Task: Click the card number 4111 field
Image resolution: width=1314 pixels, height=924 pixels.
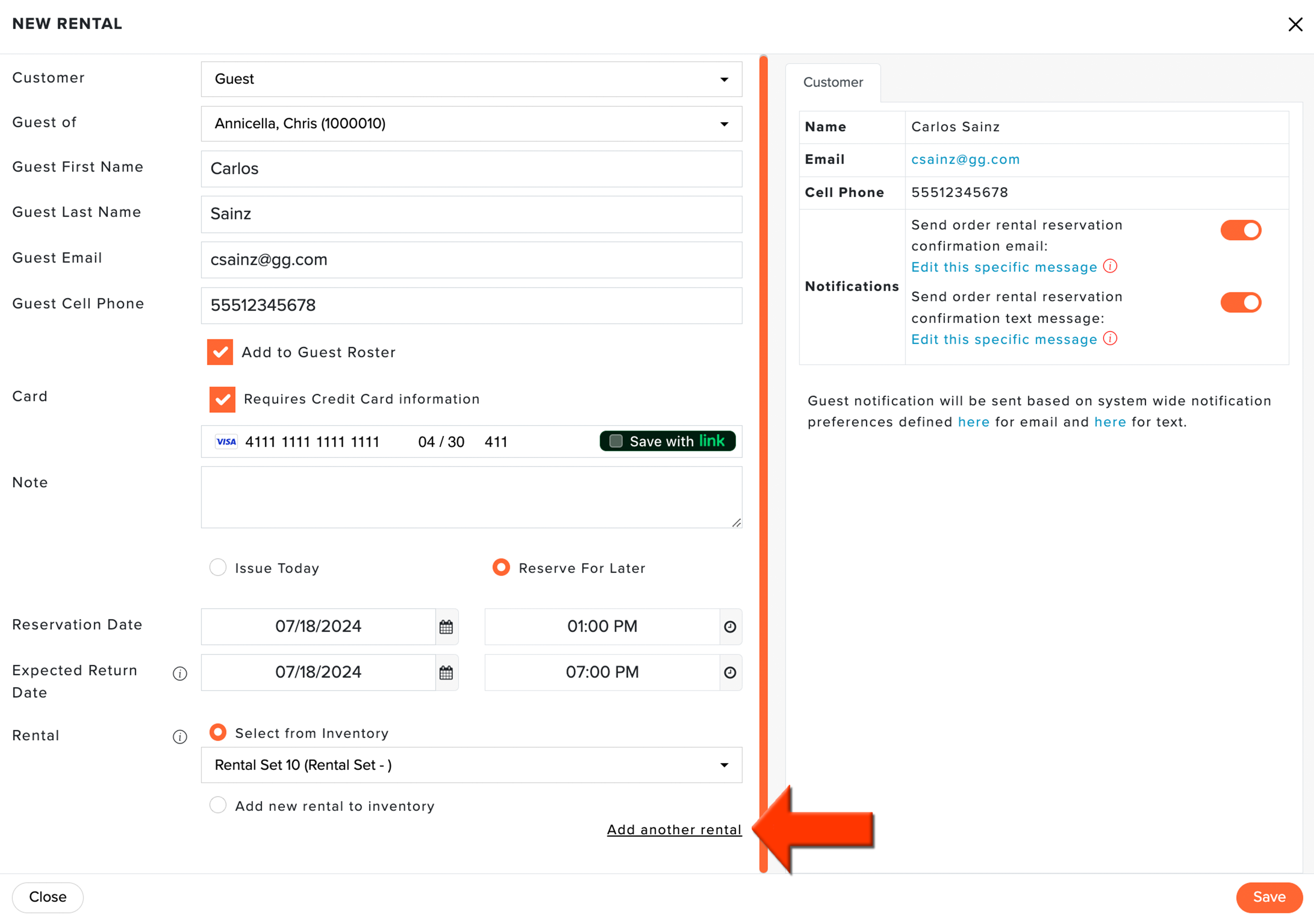Action: [313, 442]
